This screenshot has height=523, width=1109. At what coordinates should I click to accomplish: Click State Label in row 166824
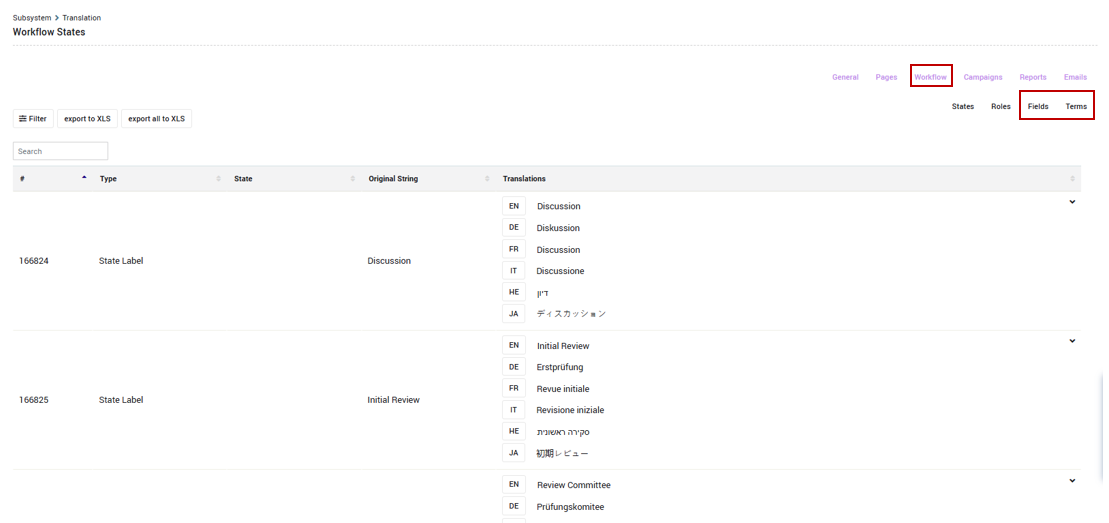[x=121, y=260]
